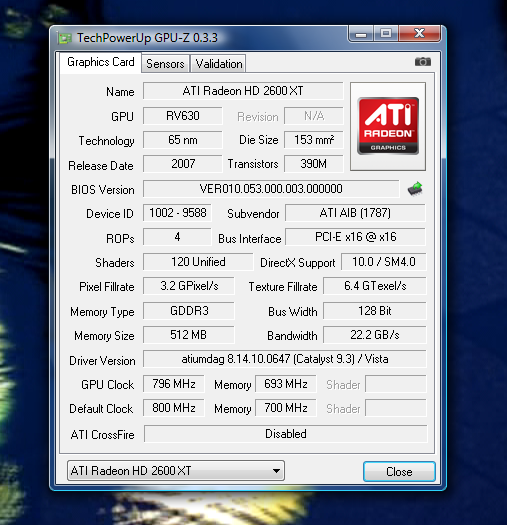The height and width of the screenshot is (525, 507).
Task: Click the Shaders field 120 Unified
Action: point(198,261)
